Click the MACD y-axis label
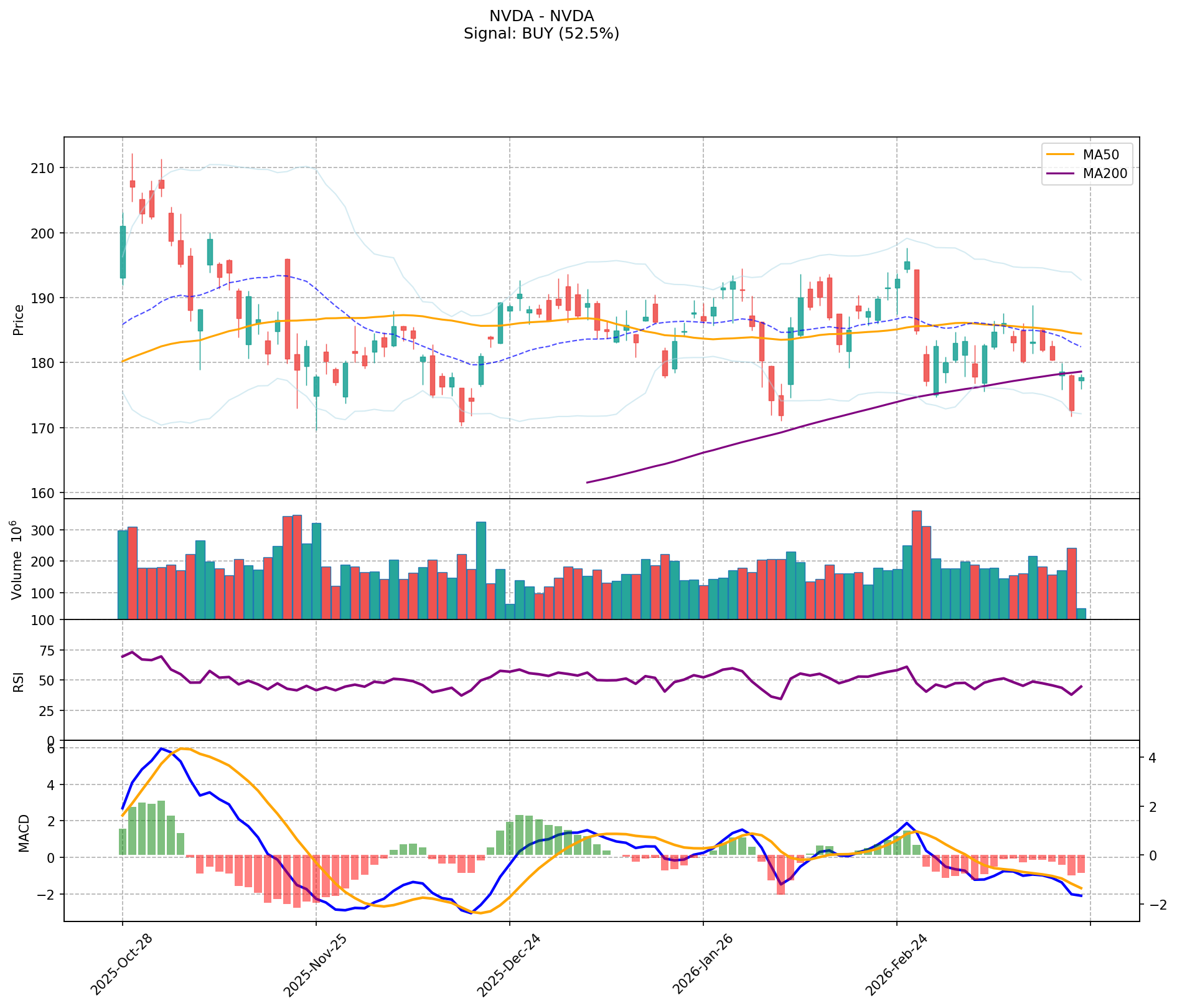The width and height of the screenshot is (1177, 1008). [x=24, y=833]
